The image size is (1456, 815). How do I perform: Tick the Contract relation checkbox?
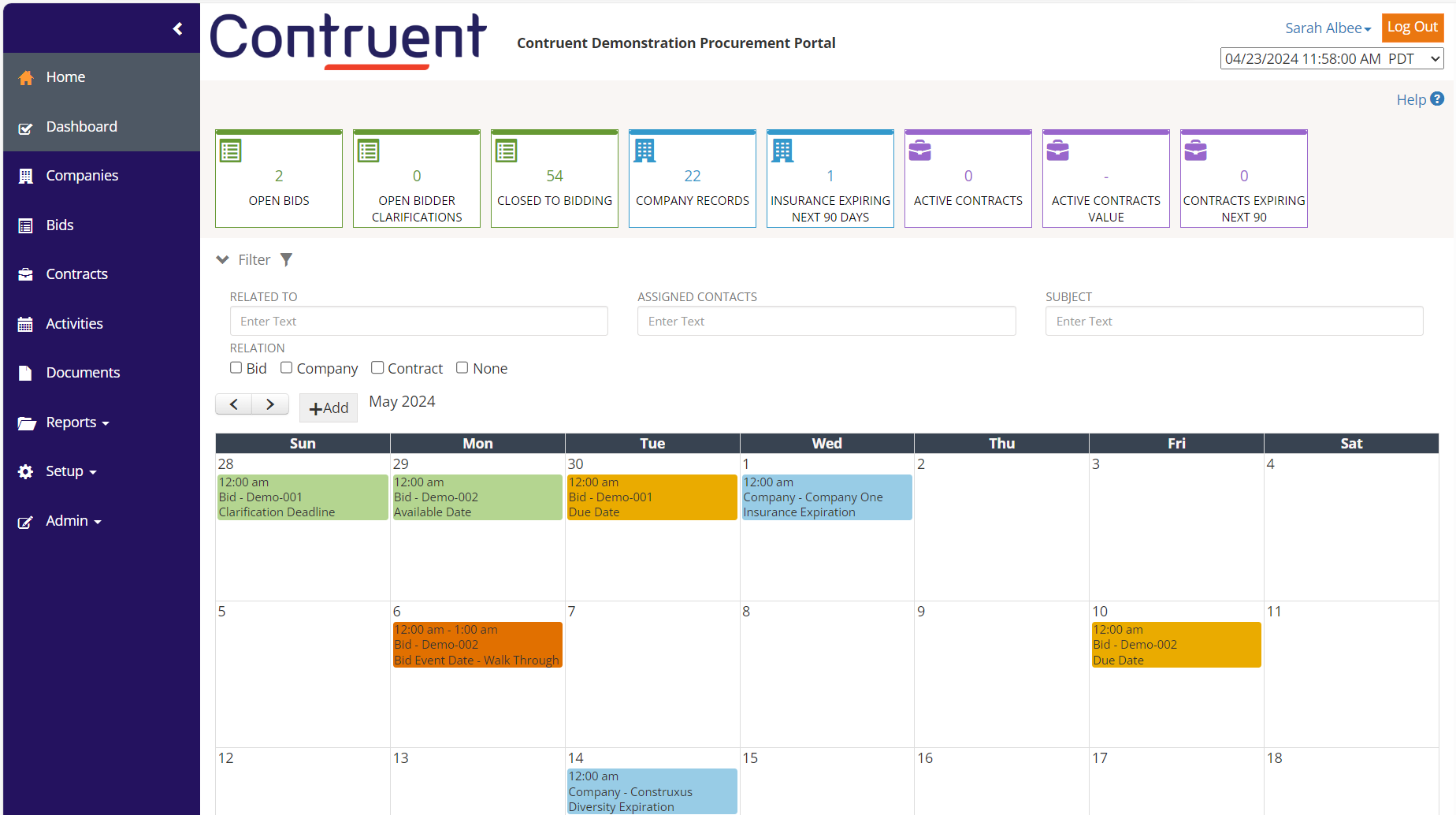click(377, 367)
